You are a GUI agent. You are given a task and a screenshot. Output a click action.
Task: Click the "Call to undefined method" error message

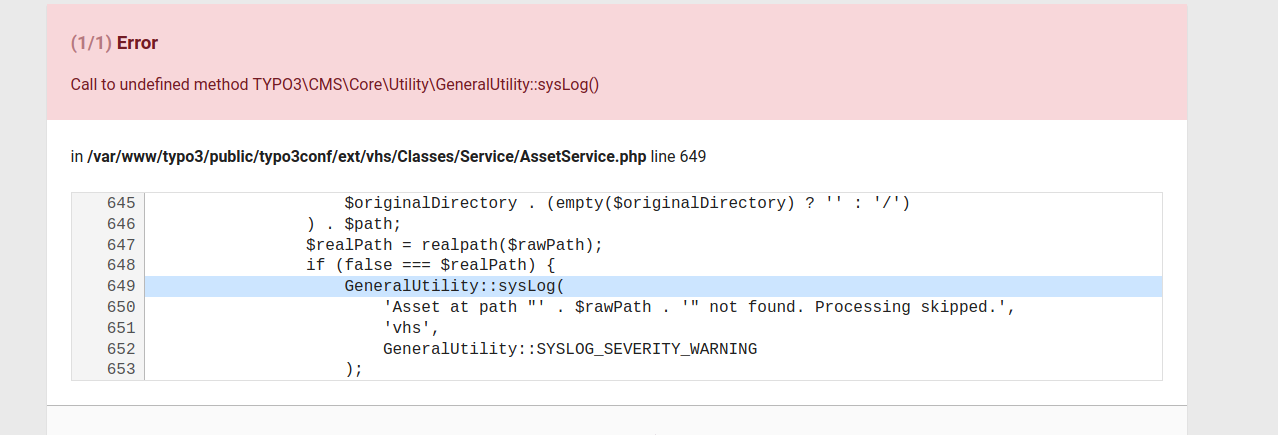[x=334, y=84]
